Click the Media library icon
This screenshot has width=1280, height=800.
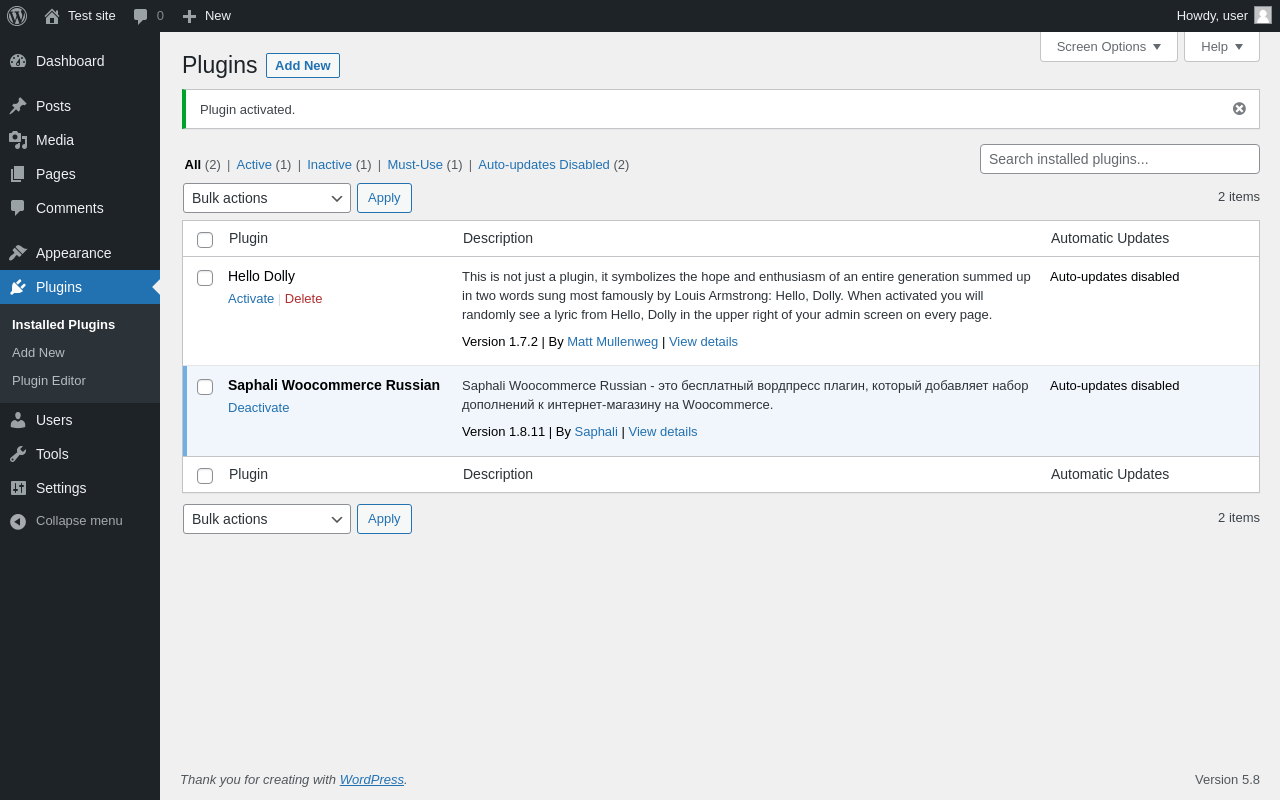click(x=18, y=140)
